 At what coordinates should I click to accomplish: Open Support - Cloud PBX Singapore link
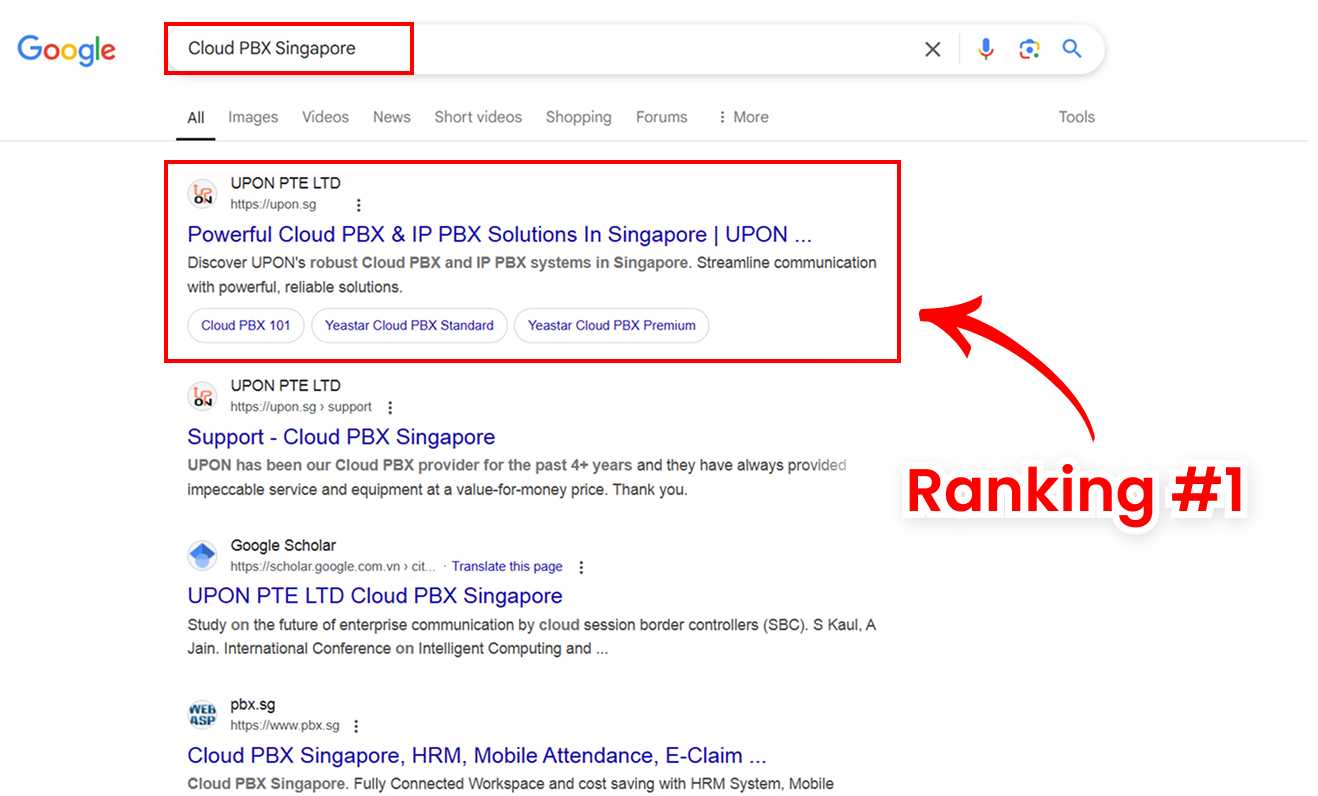pos(341,437)
